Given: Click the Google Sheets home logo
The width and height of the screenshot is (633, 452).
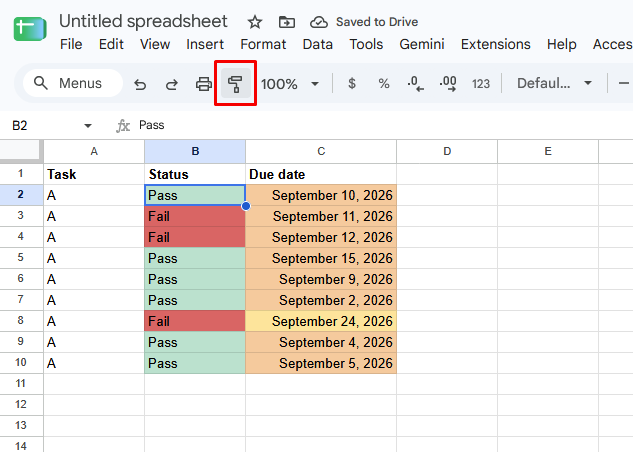Looking at the screenshot, I should coord(30,29).
